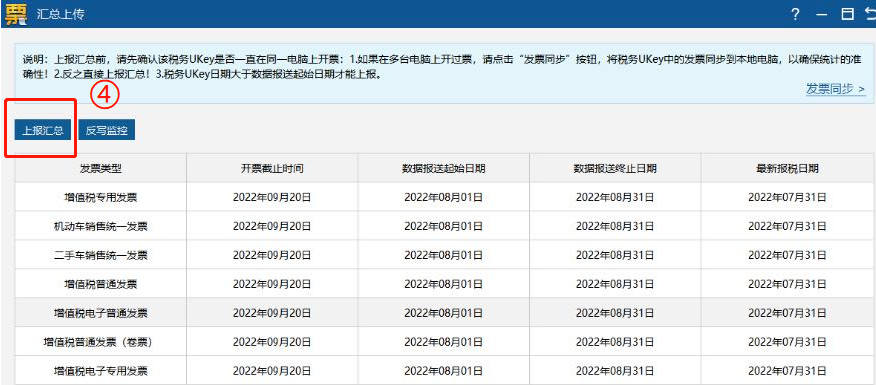This screenshot has width=876, height=385.
Task: Click the 反写监控 button
Action: tap(107, 131)
